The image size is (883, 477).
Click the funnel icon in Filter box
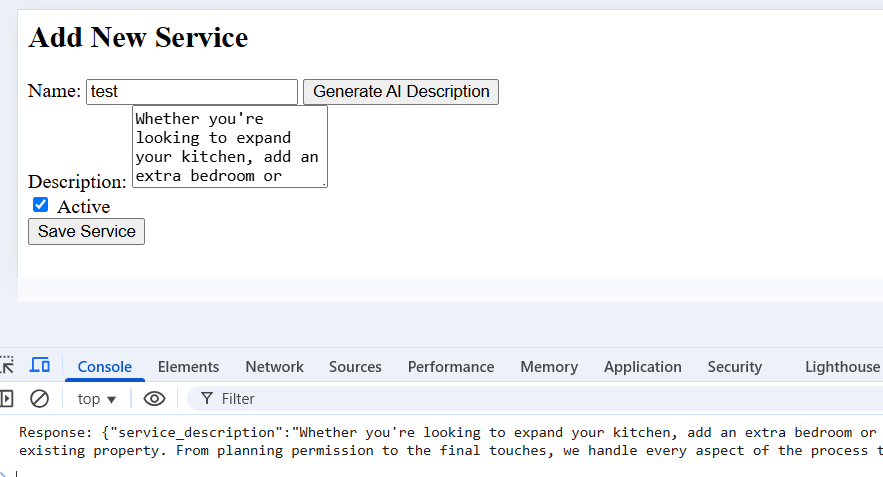click(x=207, y=399)
